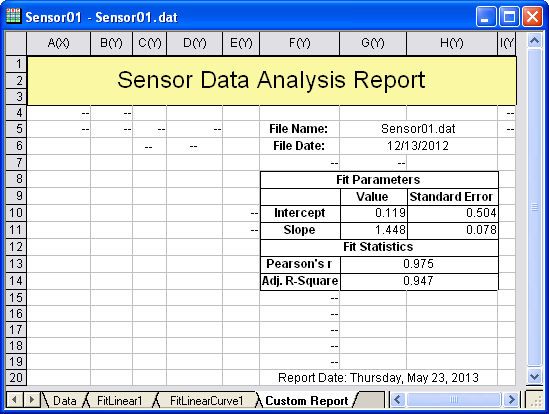This screenshot has height=414, width=549.
Task: Select the Custom Report sheet tab
Action: (x=307, y=400)
